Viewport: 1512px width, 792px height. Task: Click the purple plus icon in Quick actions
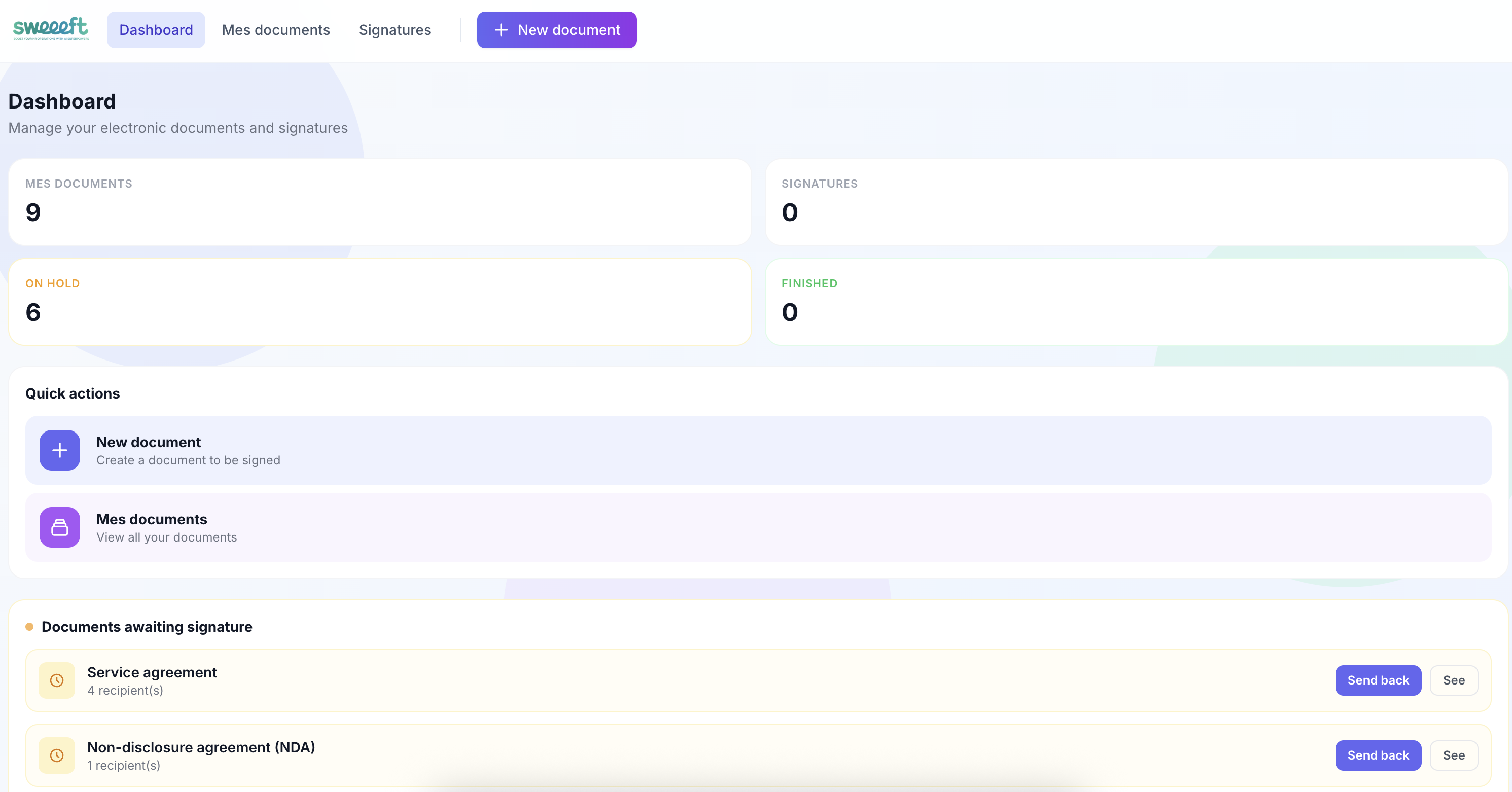[x=59, y=450]
